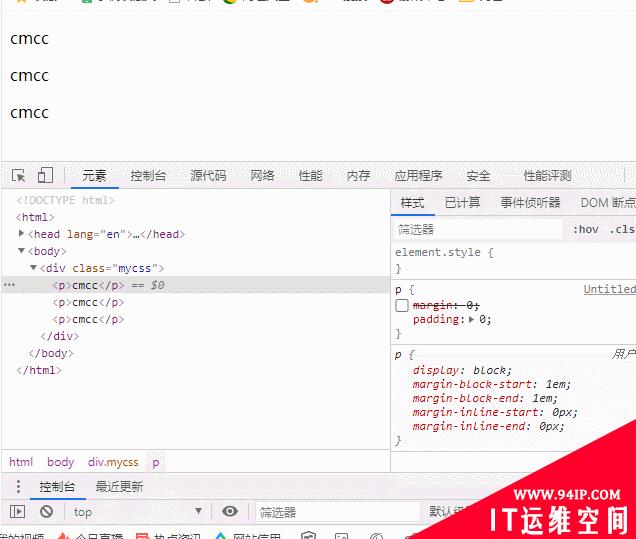The height and width of the screenshot is (539, 636).
Task: Toggle the .cls class editor button
Action: click(622, 230)
